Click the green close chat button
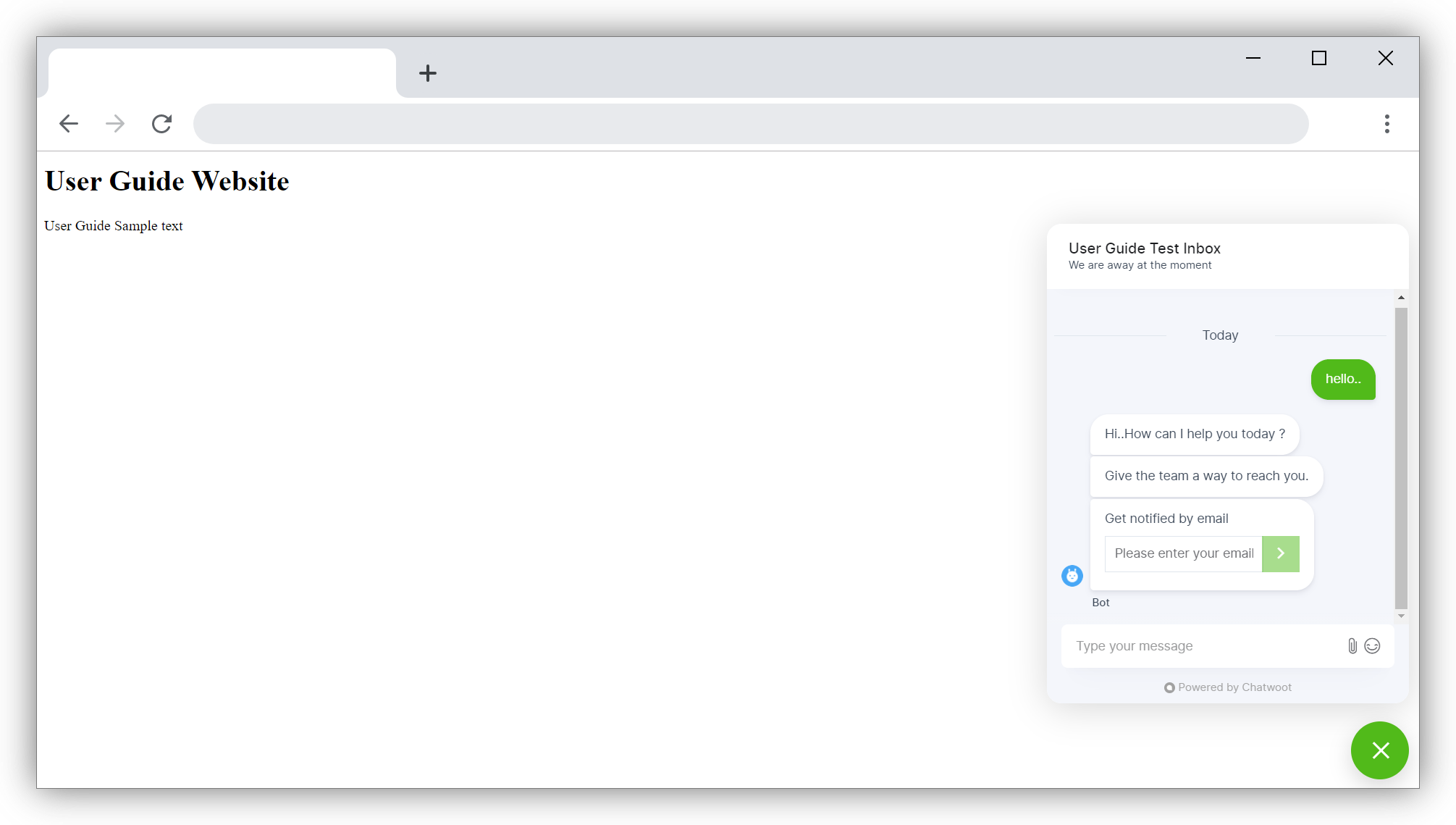Screen dimensions: 1456x825 (x=1380, y=750)
